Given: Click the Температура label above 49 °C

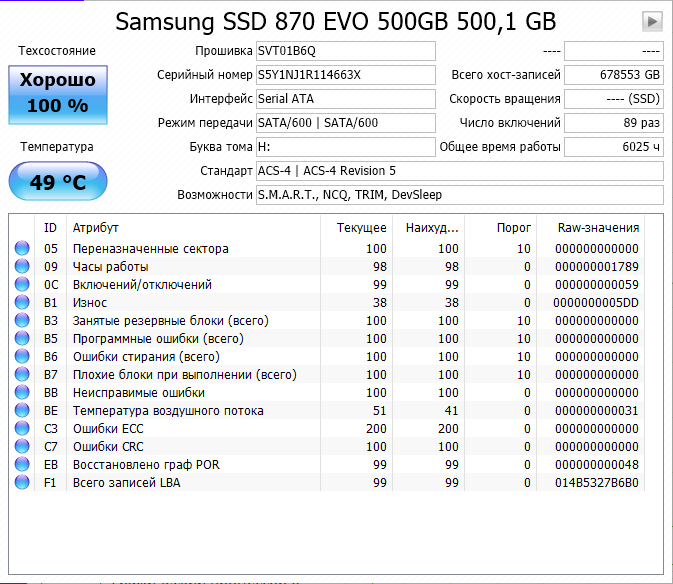Looking at the screenshot, I should coord(57,147).
